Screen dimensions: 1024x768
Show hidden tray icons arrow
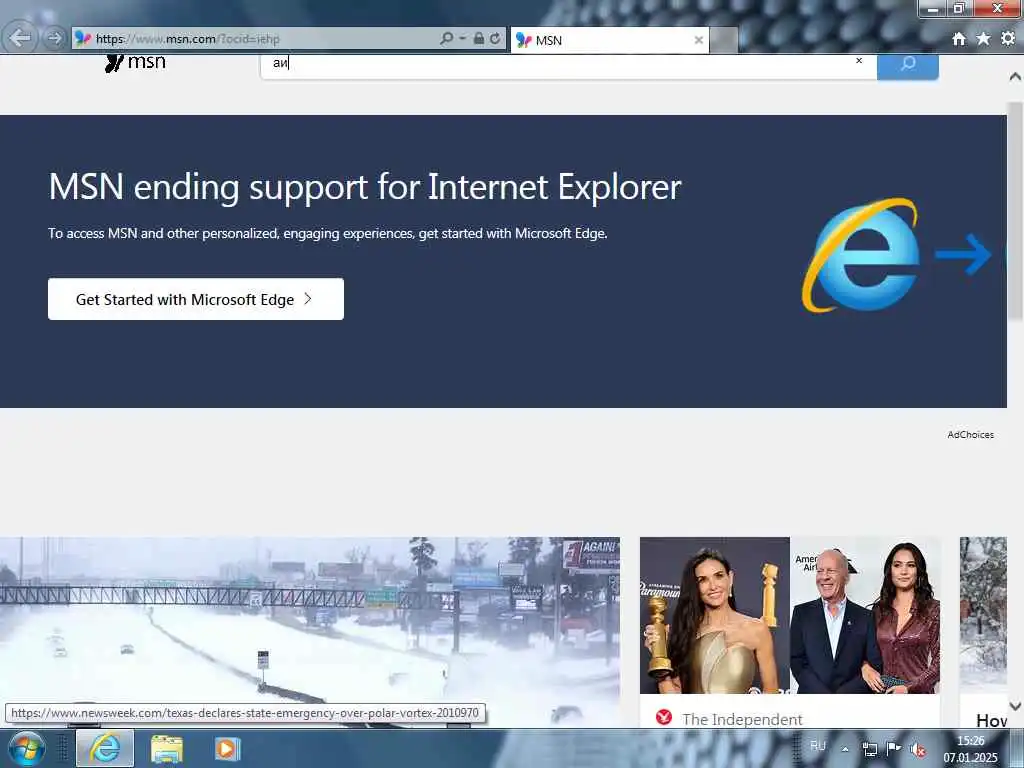coord(845,749)
